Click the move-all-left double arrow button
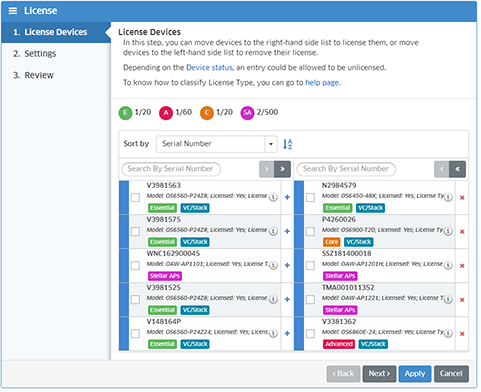The height and width of the screenshot is (392, 481). pos(458,169)
